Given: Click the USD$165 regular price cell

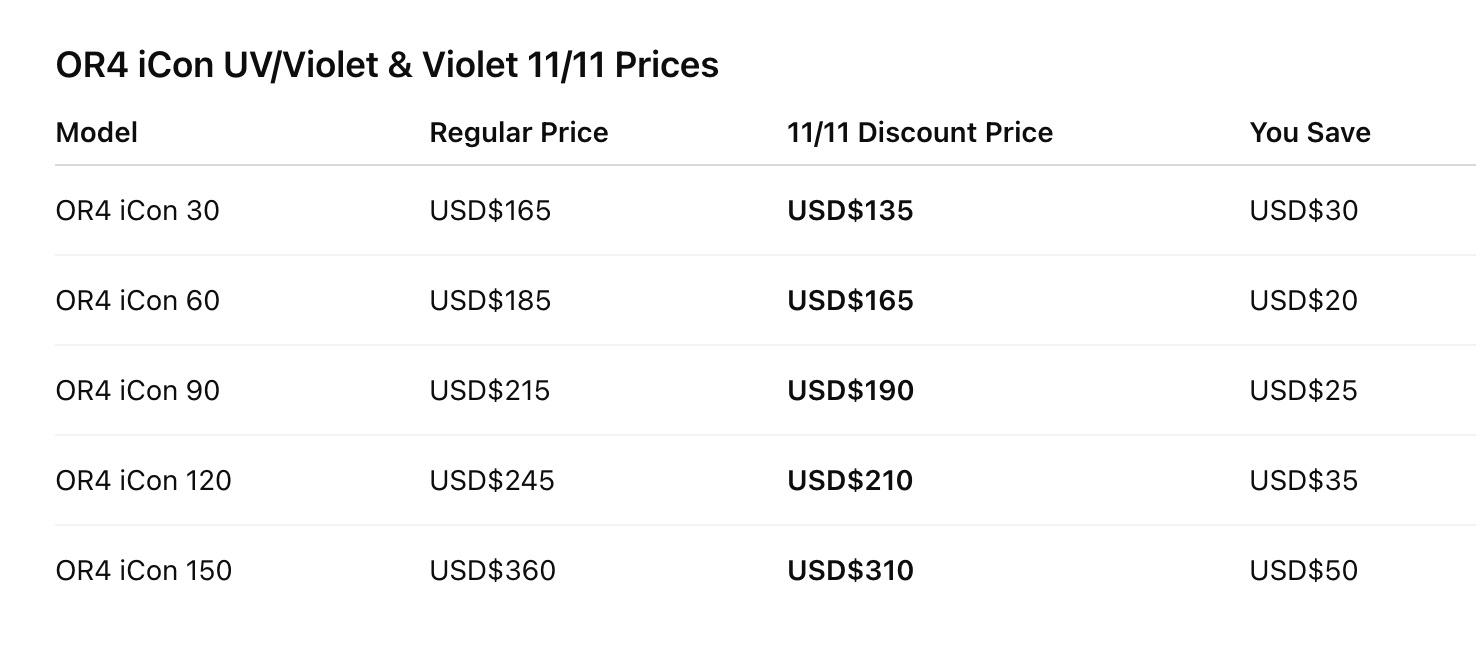Looking at the screenshot, I should (x=490, y=211).
